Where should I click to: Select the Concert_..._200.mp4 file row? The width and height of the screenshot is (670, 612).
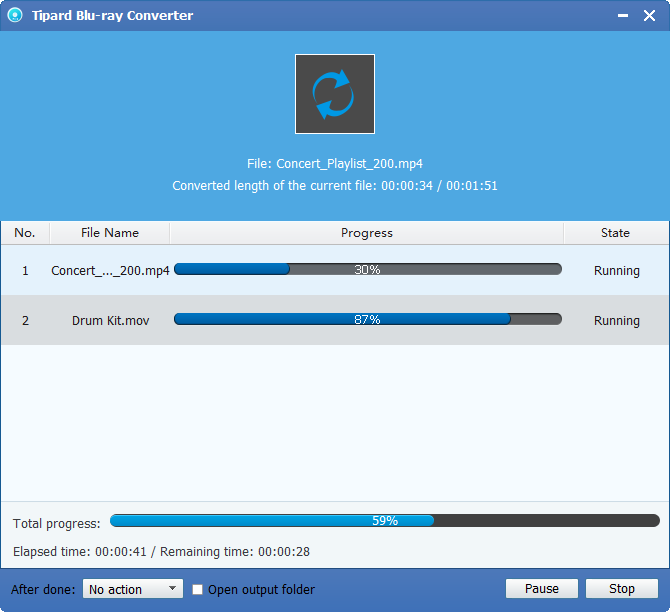[335, 270]
